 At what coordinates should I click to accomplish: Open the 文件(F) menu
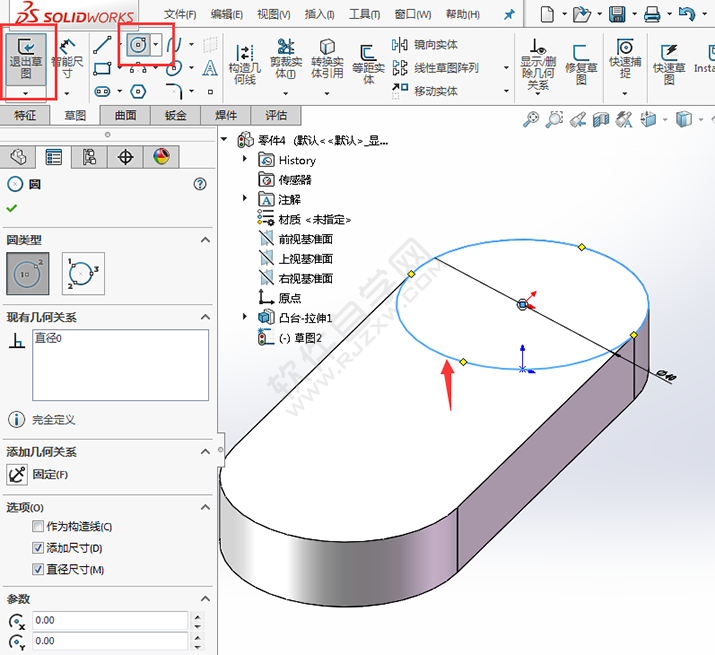click(180, 15)
